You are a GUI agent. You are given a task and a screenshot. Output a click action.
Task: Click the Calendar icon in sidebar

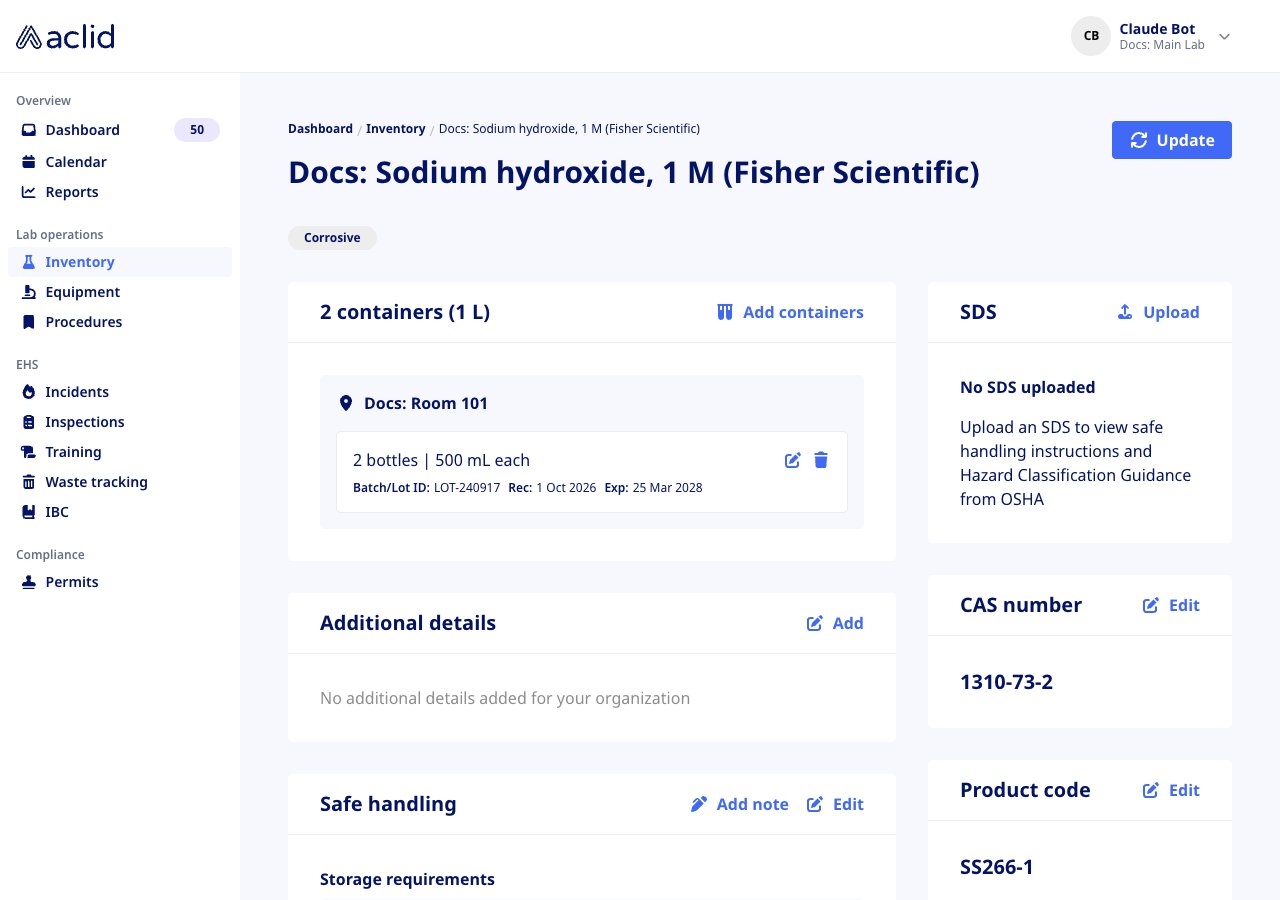click(x=29, y=162)
